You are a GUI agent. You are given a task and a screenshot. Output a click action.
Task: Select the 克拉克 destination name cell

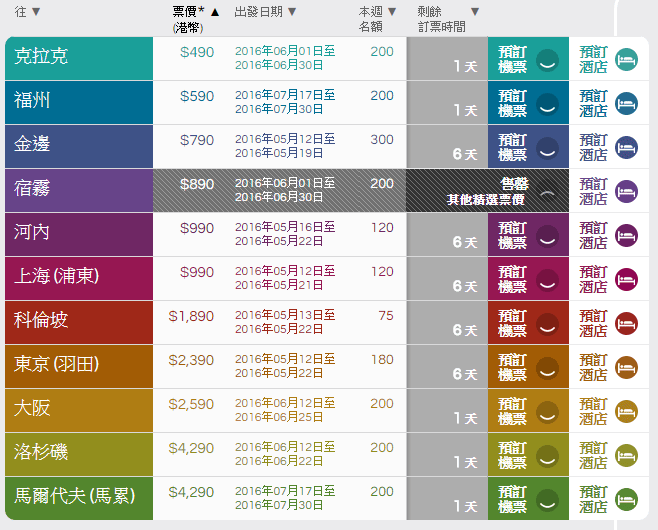click(80, 58)
